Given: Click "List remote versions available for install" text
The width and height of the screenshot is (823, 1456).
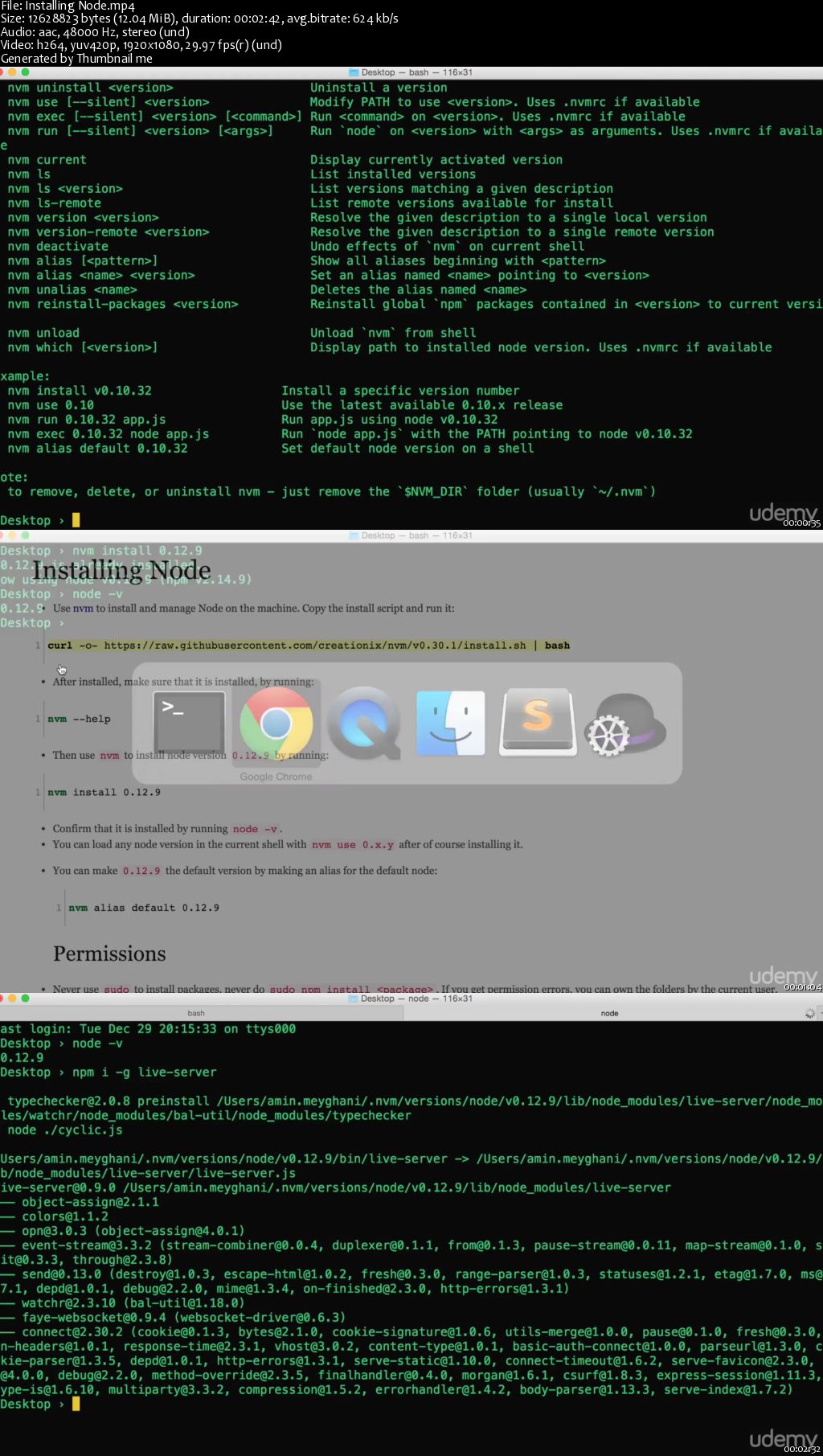Looking at the screenshot, I should tap(462, 203).
